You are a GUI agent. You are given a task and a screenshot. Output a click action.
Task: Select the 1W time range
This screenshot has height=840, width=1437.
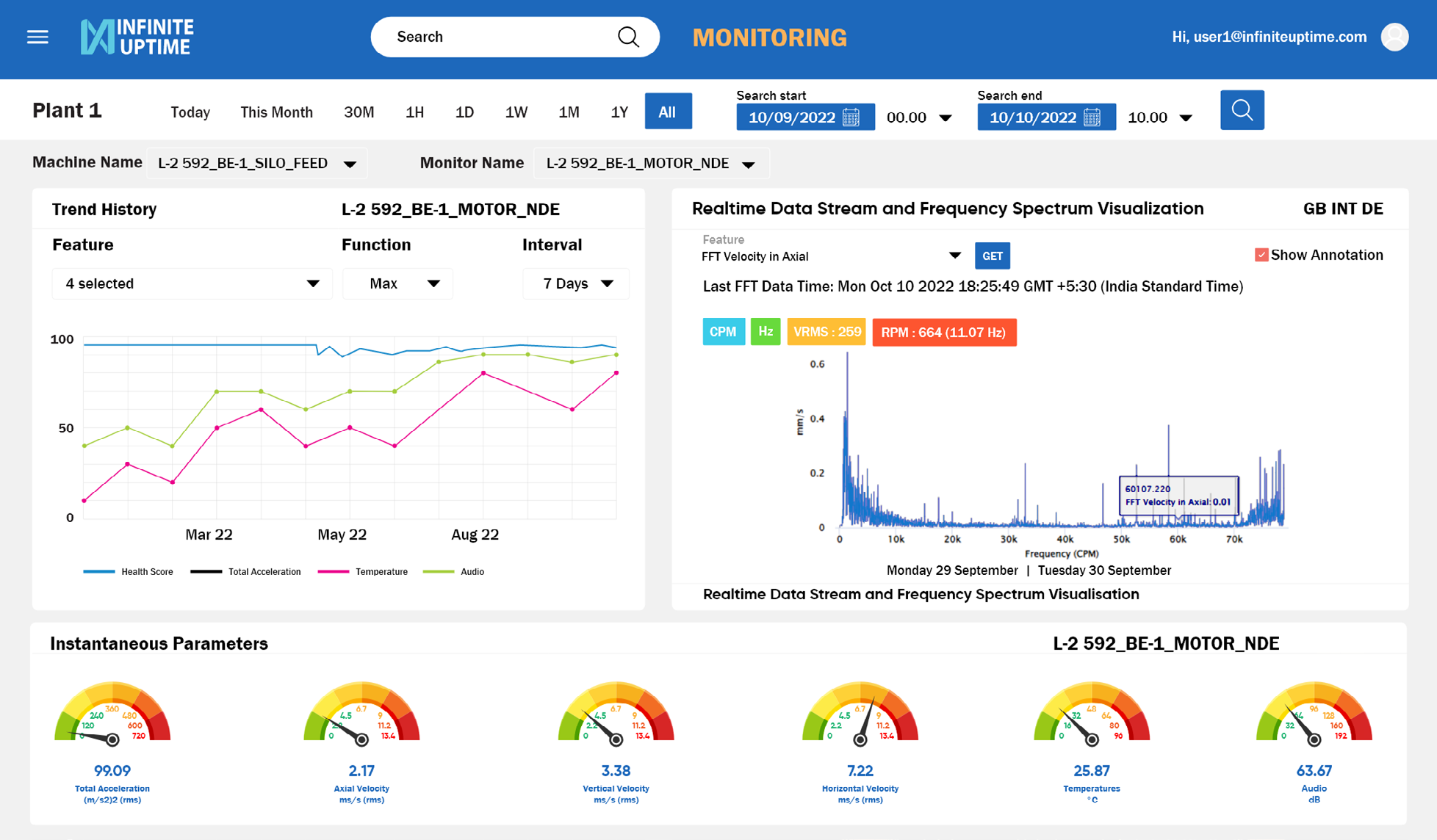(x=516, y=112)
